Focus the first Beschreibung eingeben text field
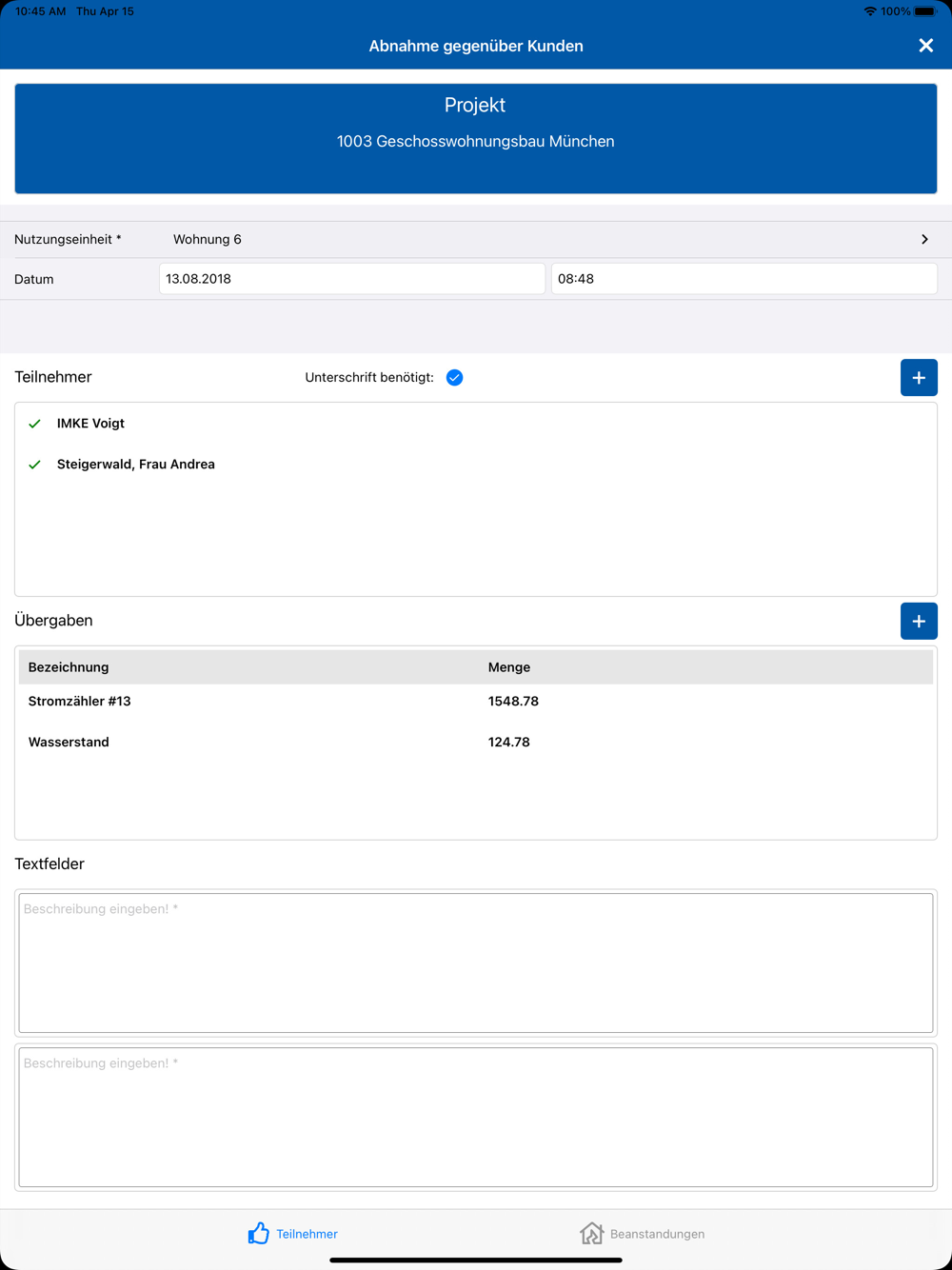952x1270 pixels. click(x=476, y=962)
